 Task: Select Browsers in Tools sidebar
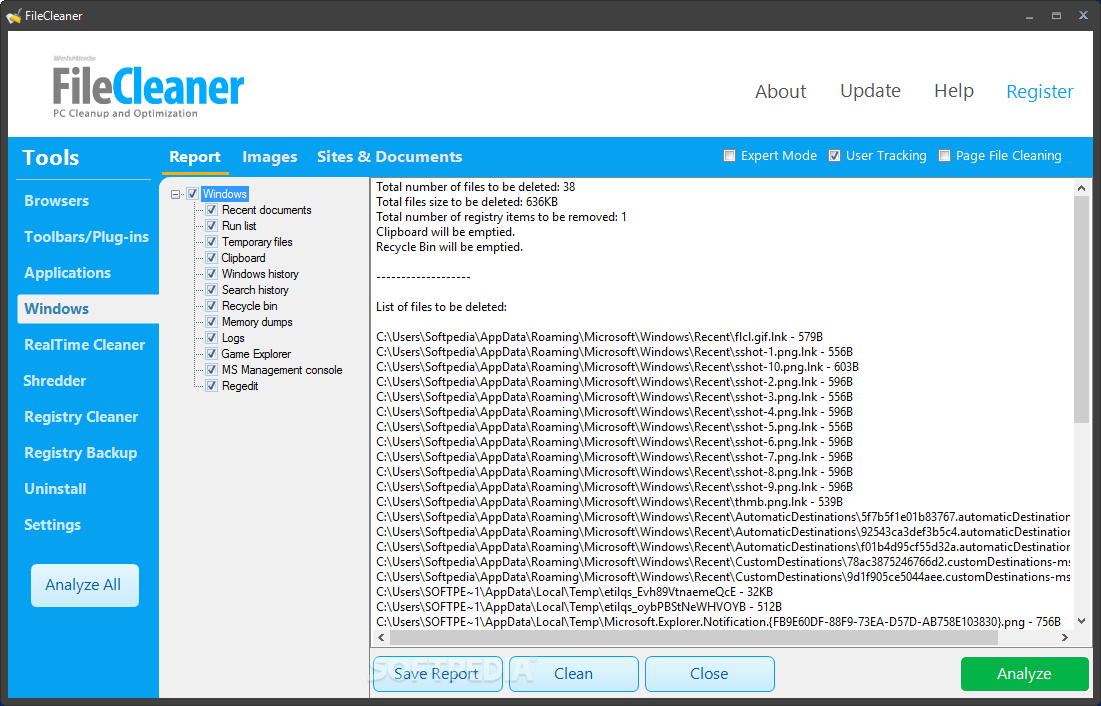56,201
